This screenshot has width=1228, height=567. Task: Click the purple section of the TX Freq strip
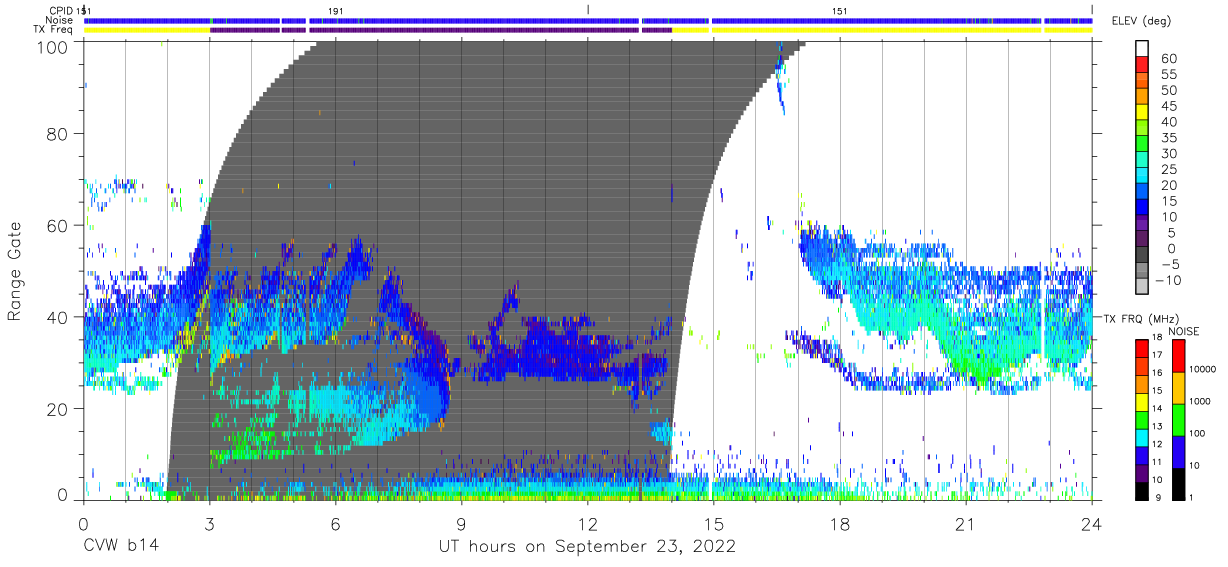(440, 30)
